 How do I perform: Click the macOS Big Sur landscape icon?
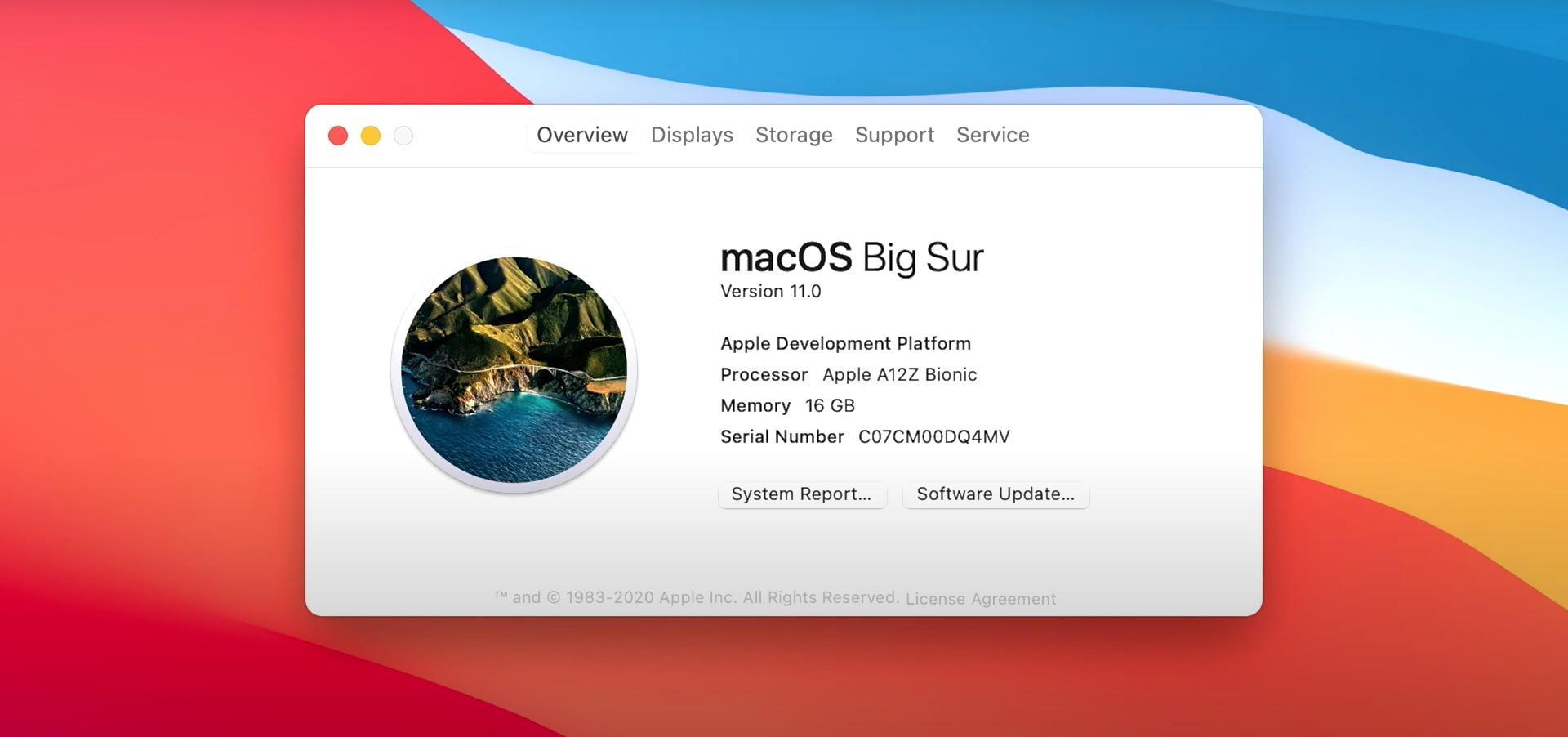[514, 370]
